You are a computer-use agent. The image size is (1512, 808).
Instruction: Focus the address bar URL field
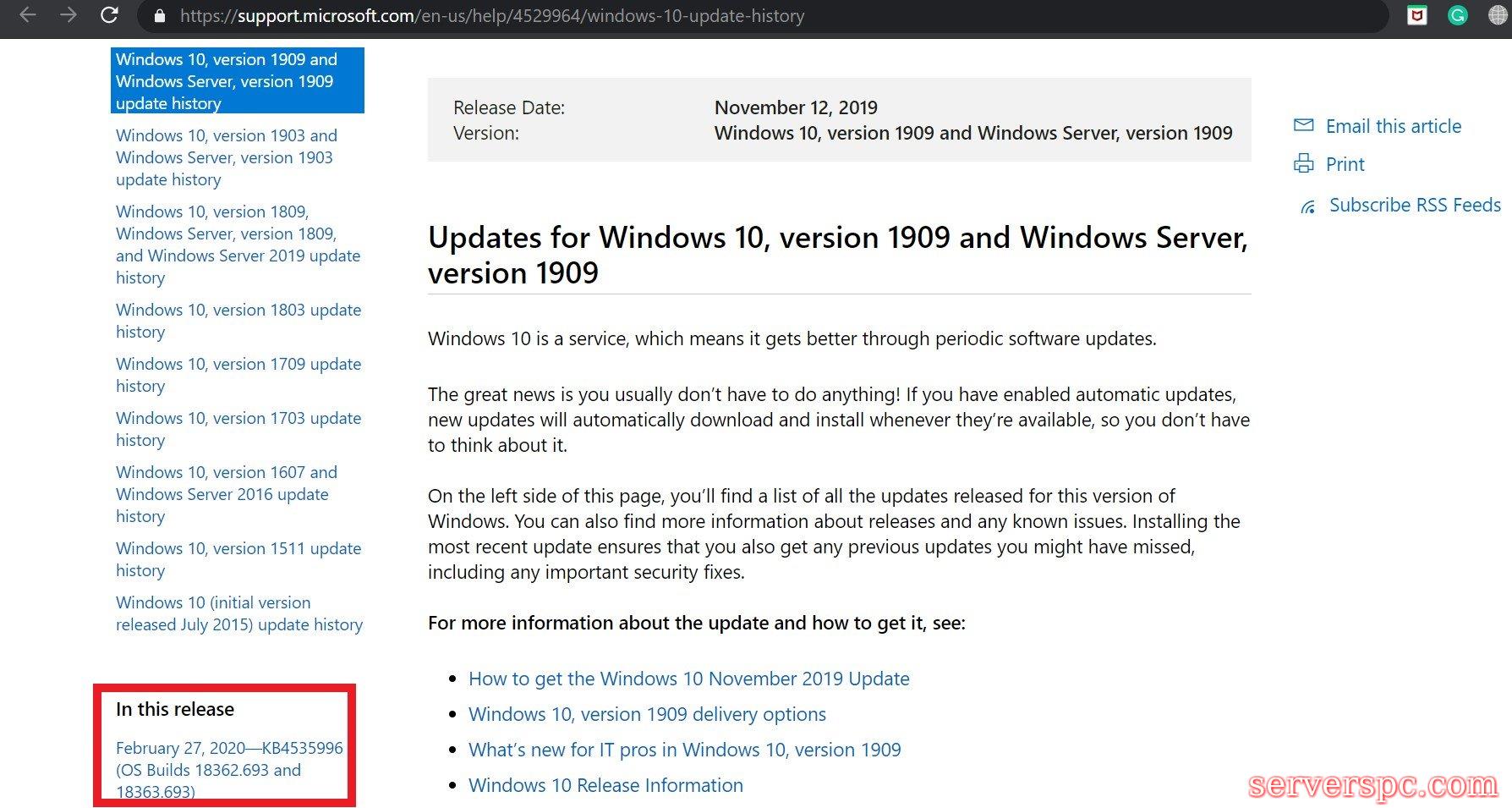(592, 16)
